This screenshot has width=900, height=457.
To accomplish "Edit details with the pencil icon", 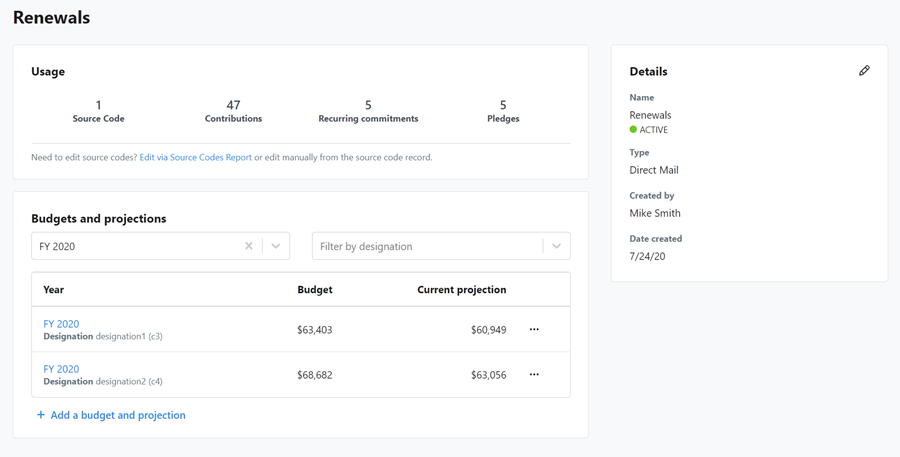I will [x=864, y=71].
